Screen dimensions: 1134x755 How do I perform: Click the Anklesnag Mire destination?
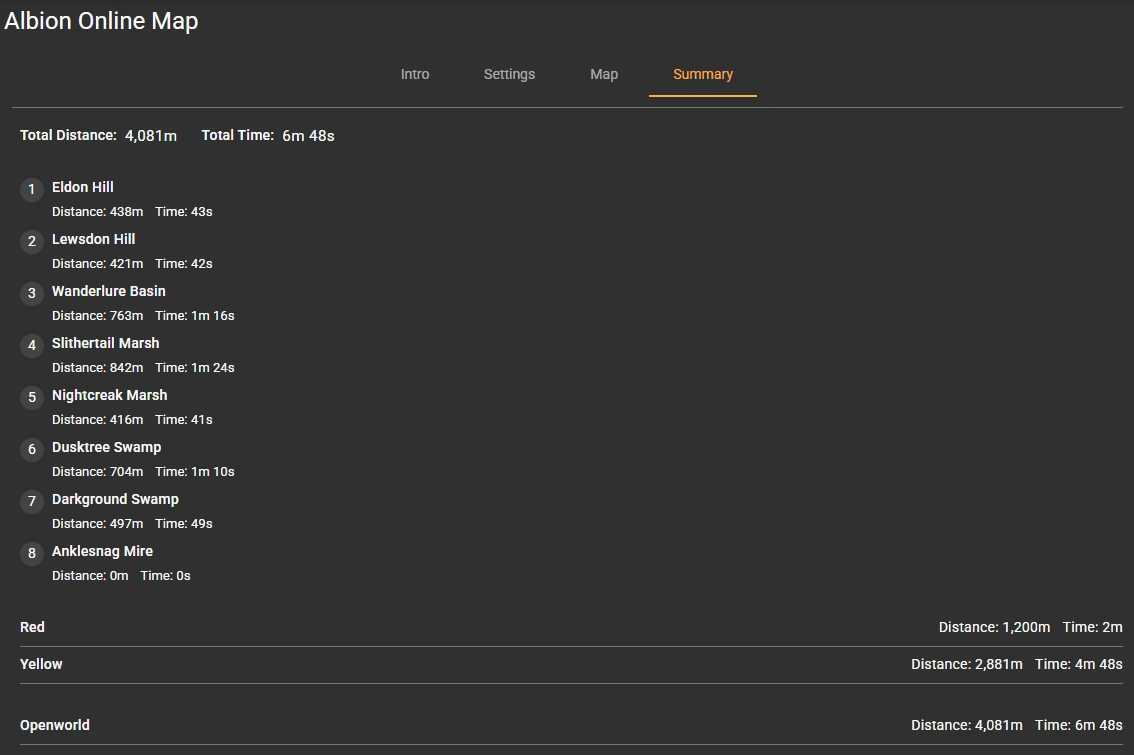(x=102, y=551)
